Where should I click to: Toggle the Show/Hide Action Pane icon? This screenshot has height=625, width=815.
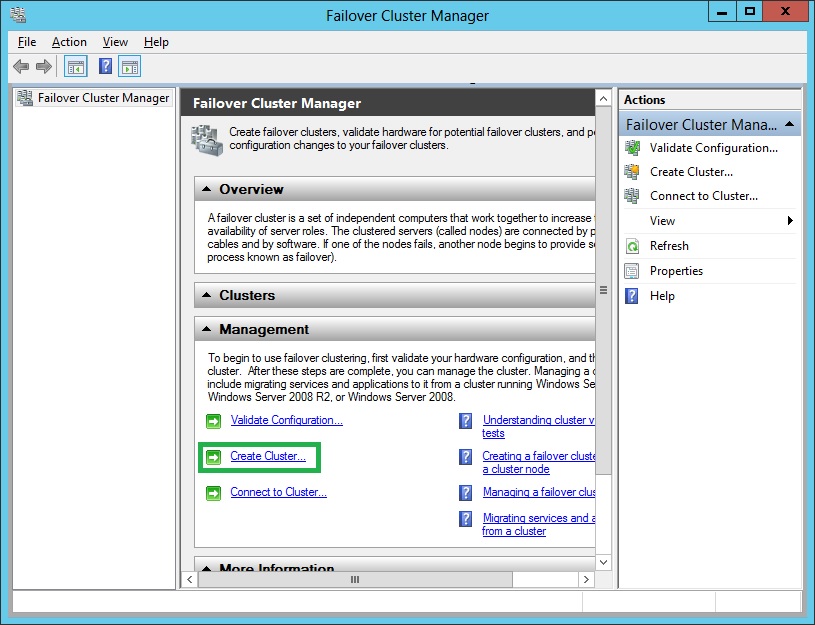click(x=130, y=67)
